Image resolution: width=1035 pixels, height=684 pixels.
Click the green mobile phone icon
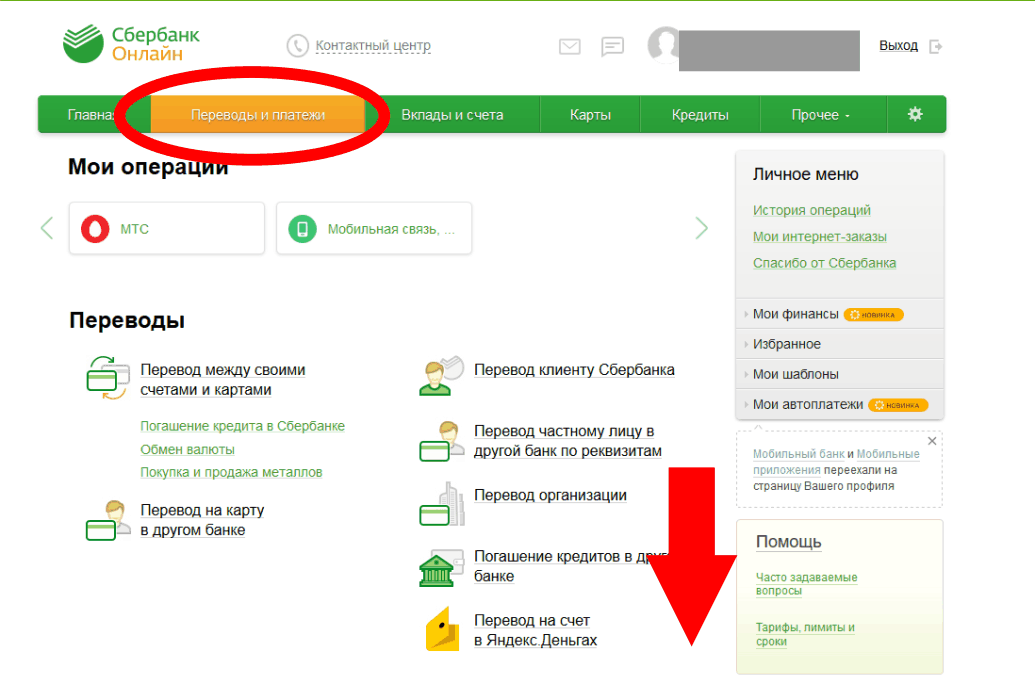[302, 228]
